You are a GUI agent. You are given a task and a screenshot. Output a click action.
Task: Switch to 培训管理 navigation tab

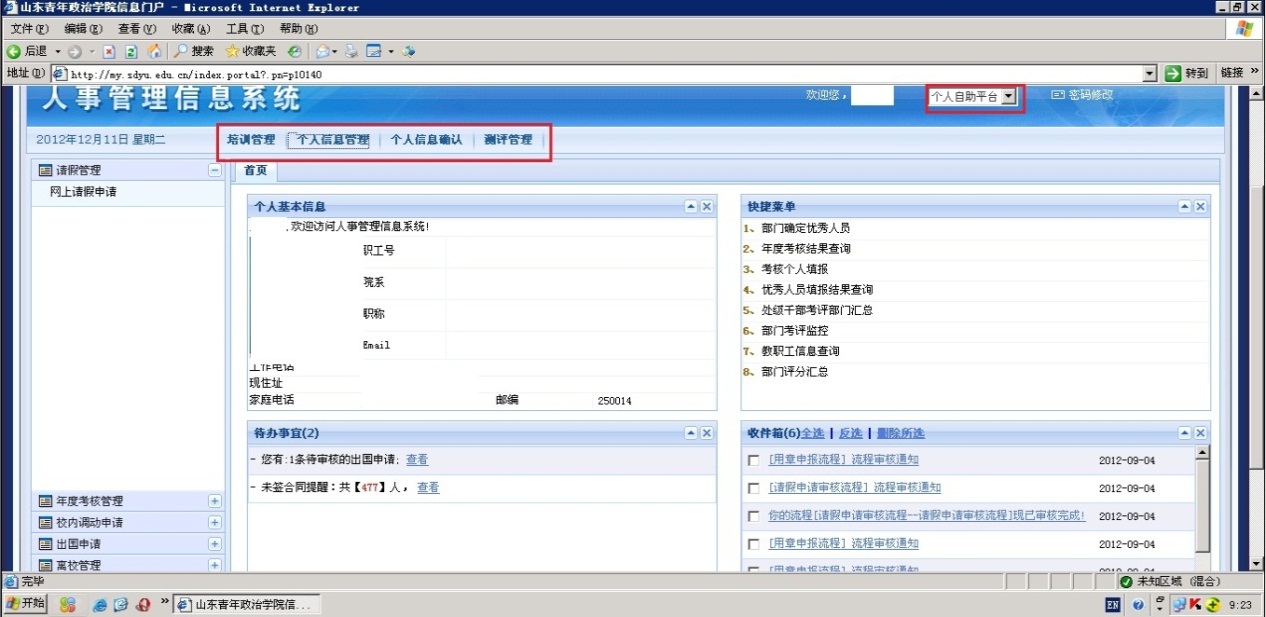tap(250, 140)
